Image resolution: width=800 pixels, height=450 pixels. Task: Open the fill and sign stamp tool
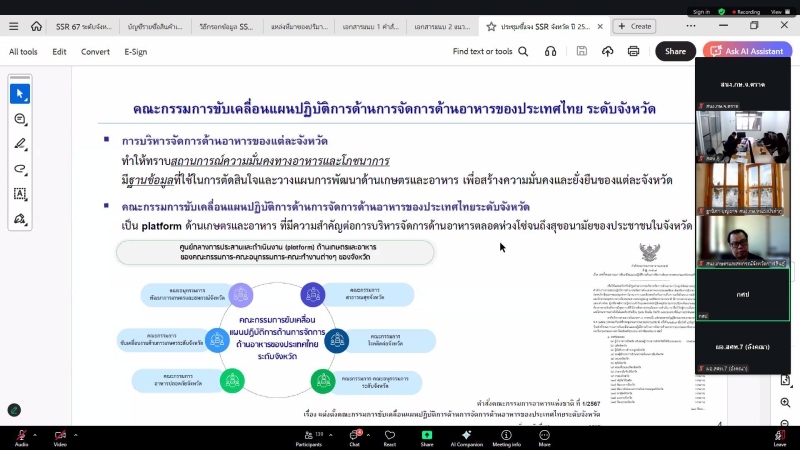(20, 219)
